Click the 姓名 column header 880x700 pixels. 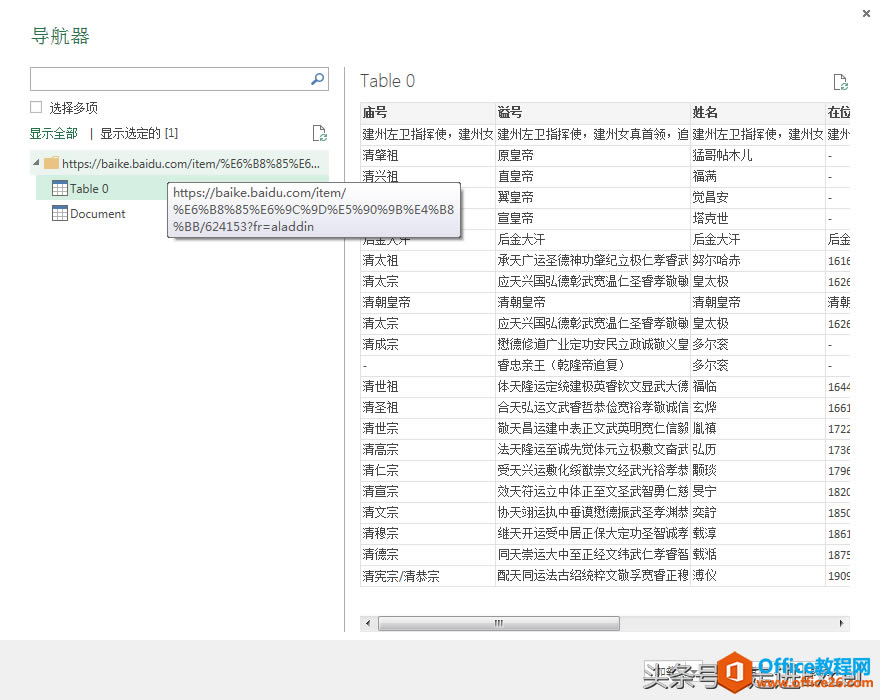click(758, 112)
